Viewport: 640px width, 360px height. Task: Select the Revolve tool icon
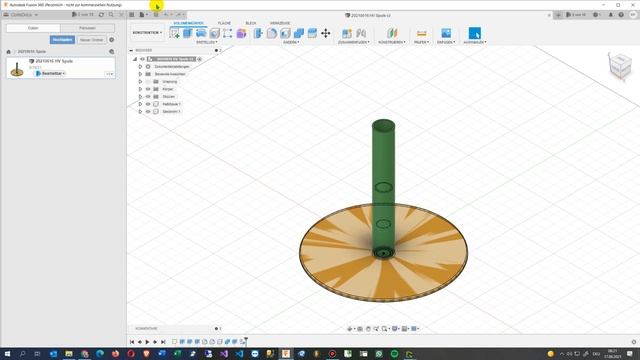click(x=201, y=33)
